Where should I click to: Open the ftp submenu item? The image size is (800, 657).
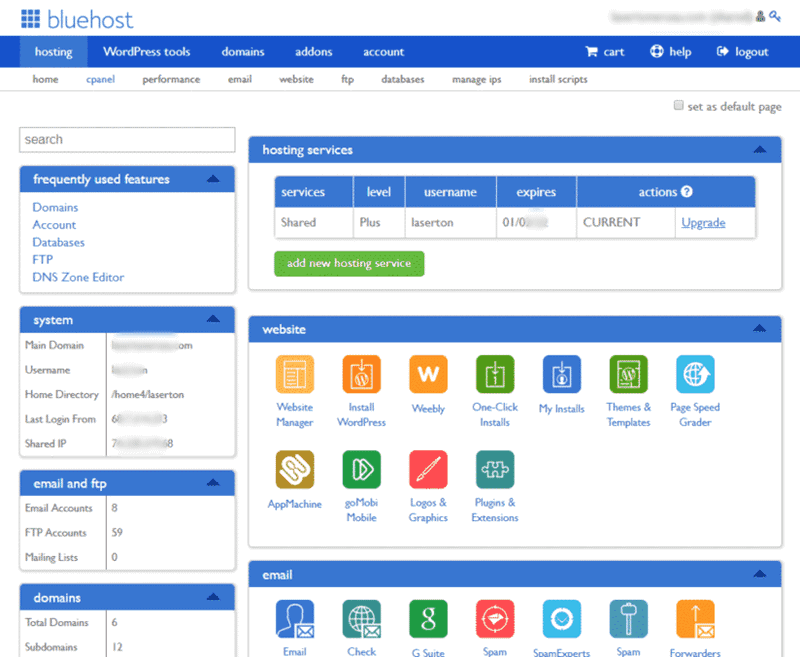[347, 80]
